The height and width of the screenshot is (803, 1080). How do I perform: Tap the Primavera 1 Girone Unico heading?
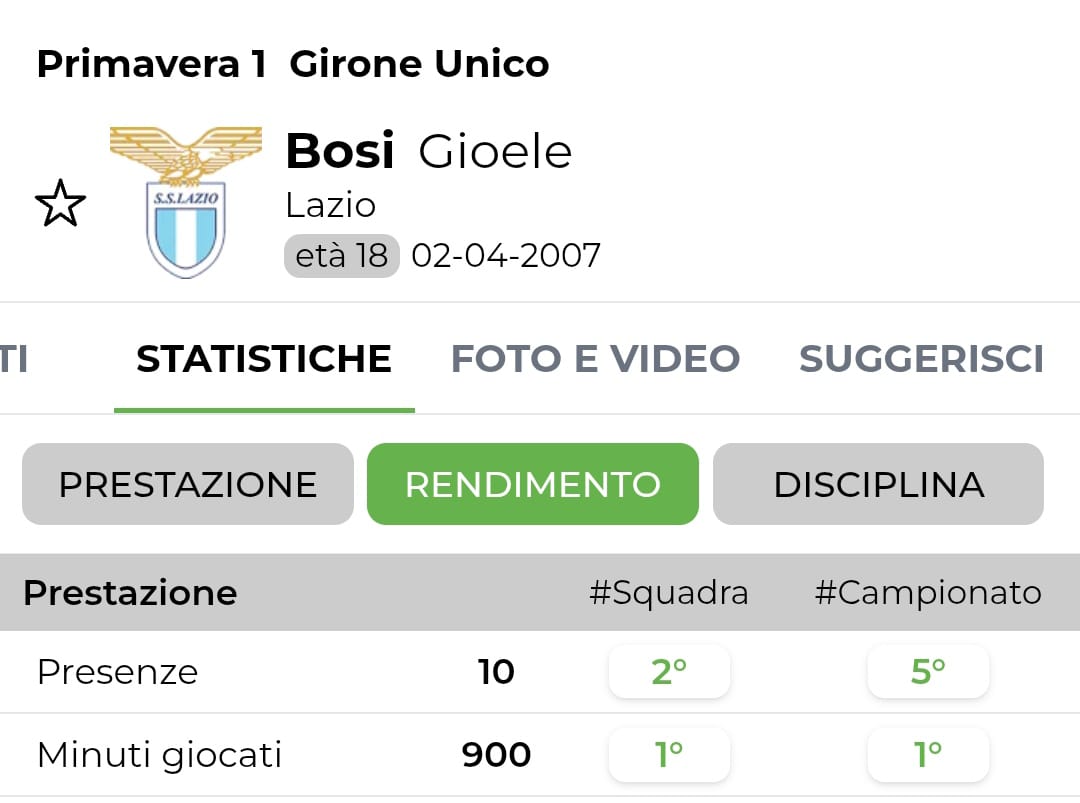tap(292, 65)
